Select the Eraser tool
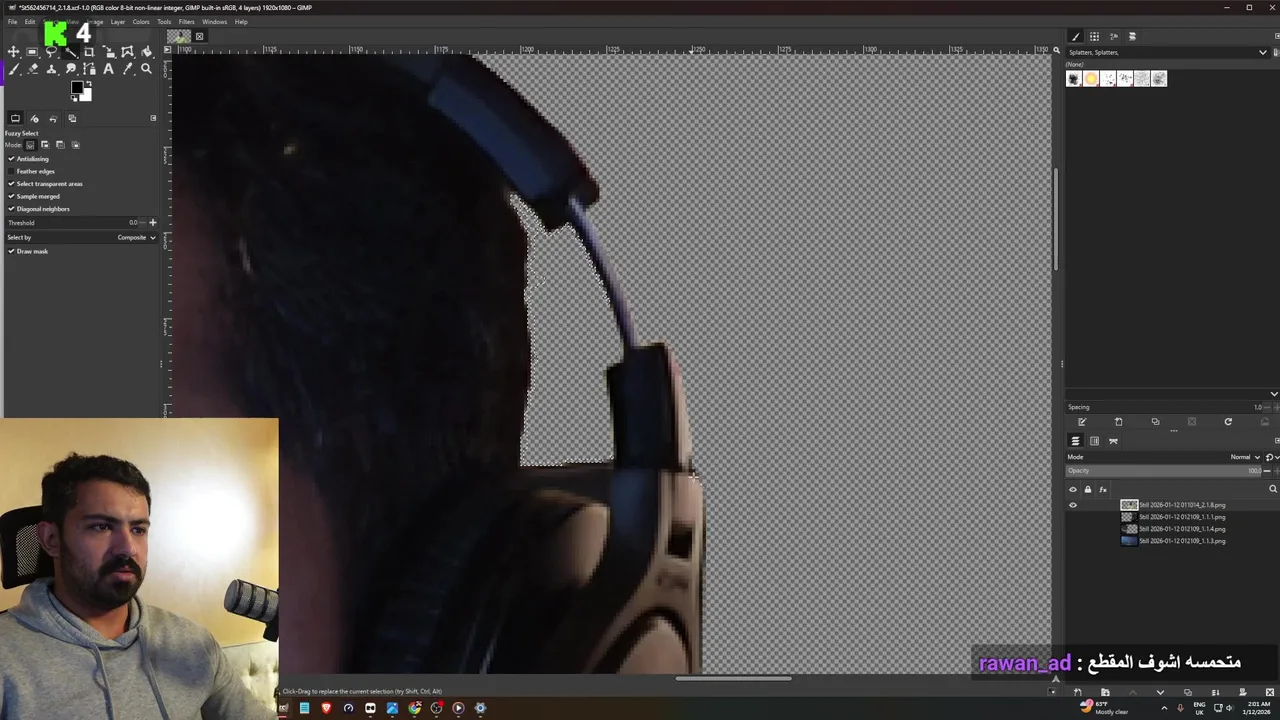 pyautogui.click(x=32, y=69)
